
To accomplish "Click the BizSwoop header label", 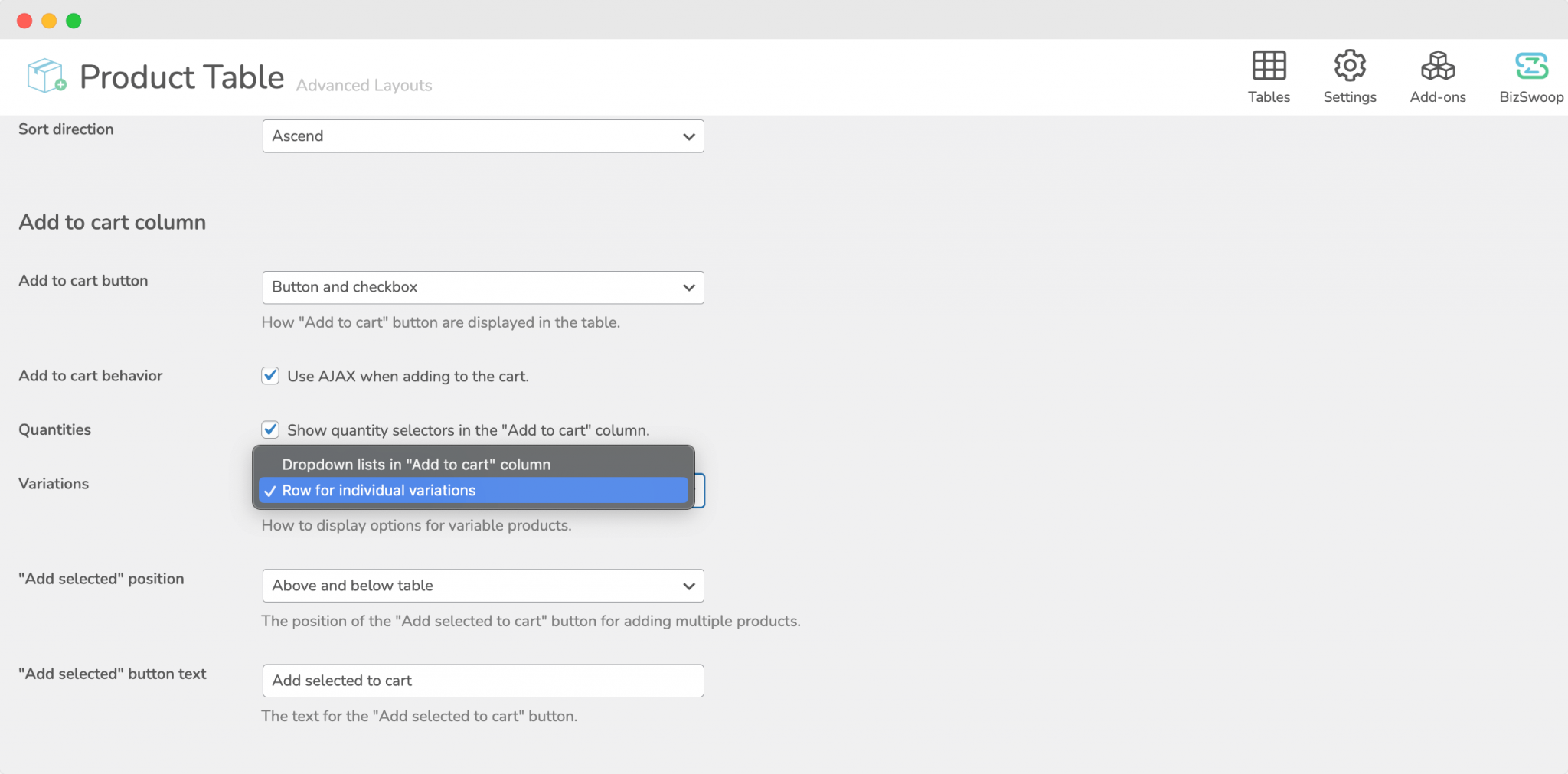I will coord(1530,97).
